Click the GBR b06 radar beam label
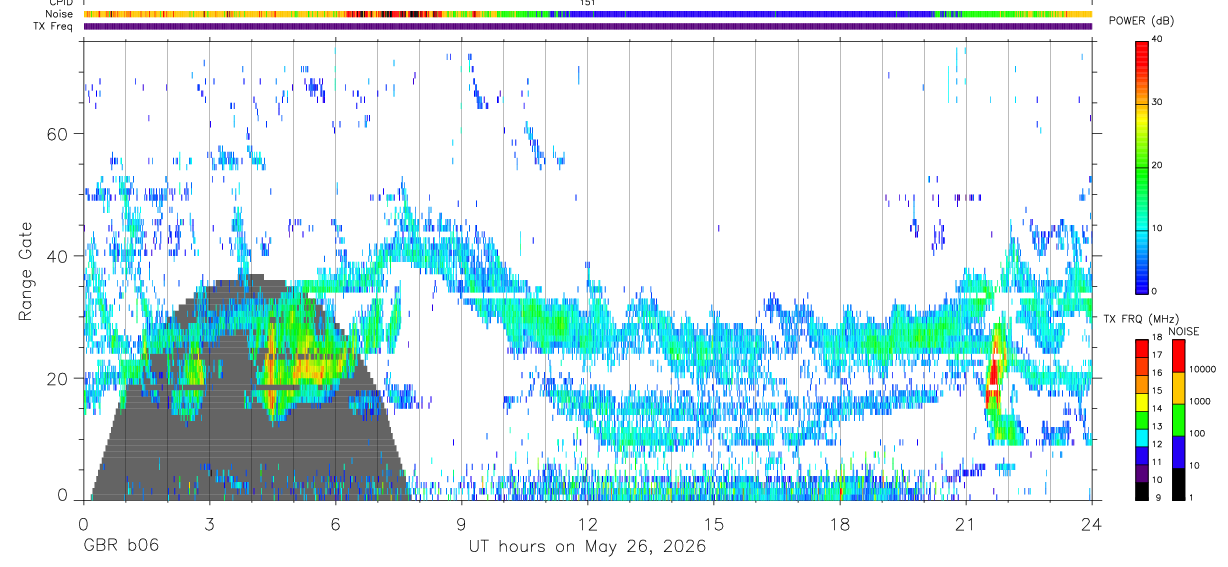Image resolution: width=1228 pixels, height=567 pixels. tap(121, 547)
